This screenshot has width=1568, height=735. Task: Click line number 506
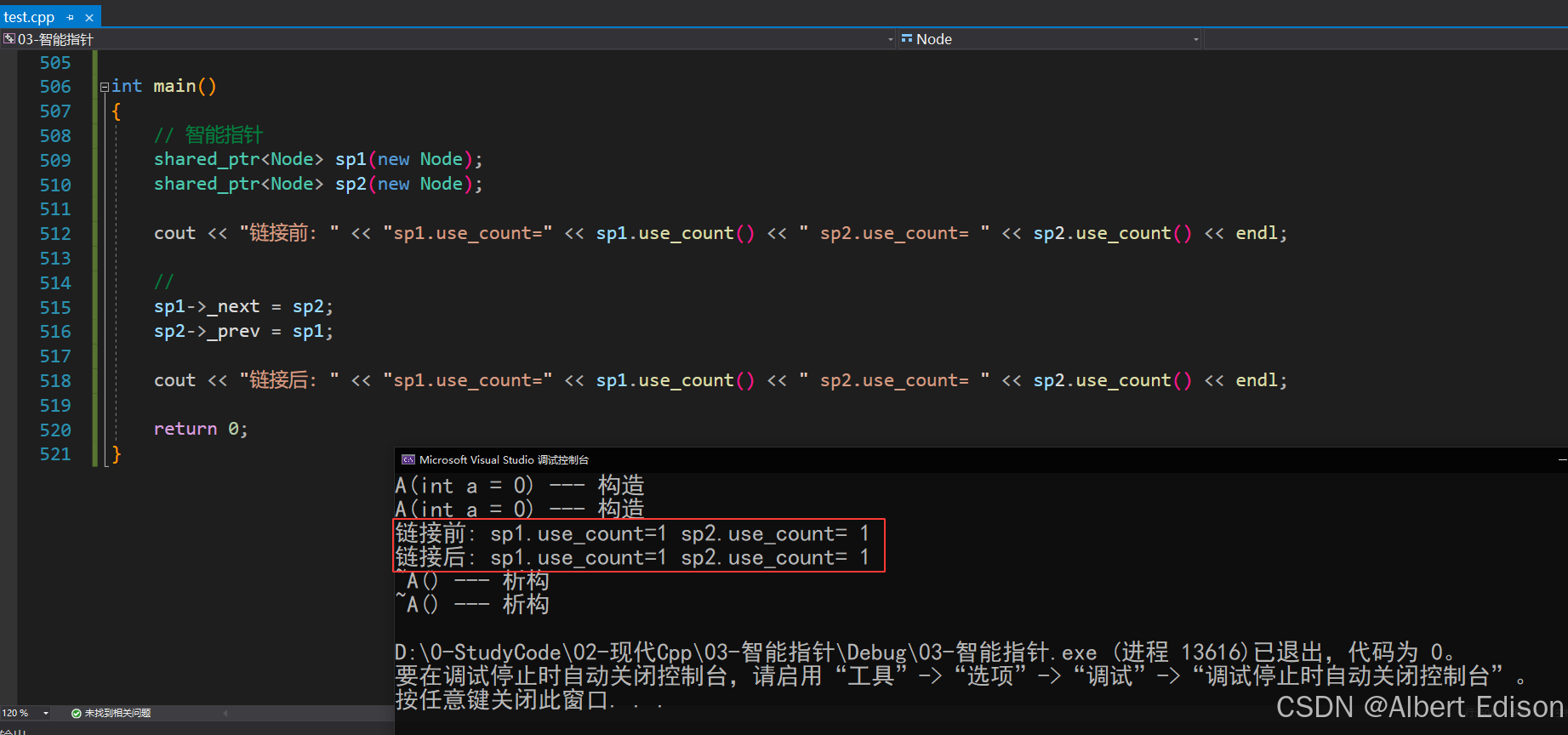tap(55, 87)
